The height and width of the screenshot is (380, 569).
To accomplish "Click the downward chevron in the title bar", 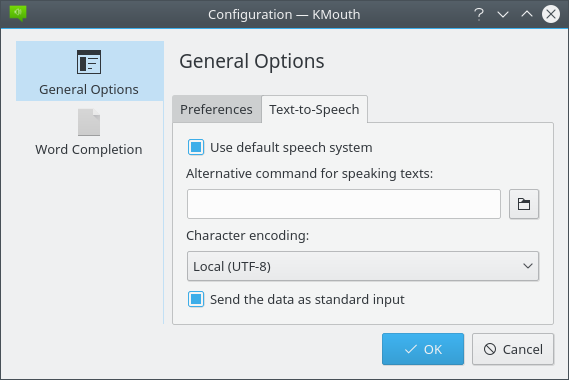I will [x=503, y=15].
